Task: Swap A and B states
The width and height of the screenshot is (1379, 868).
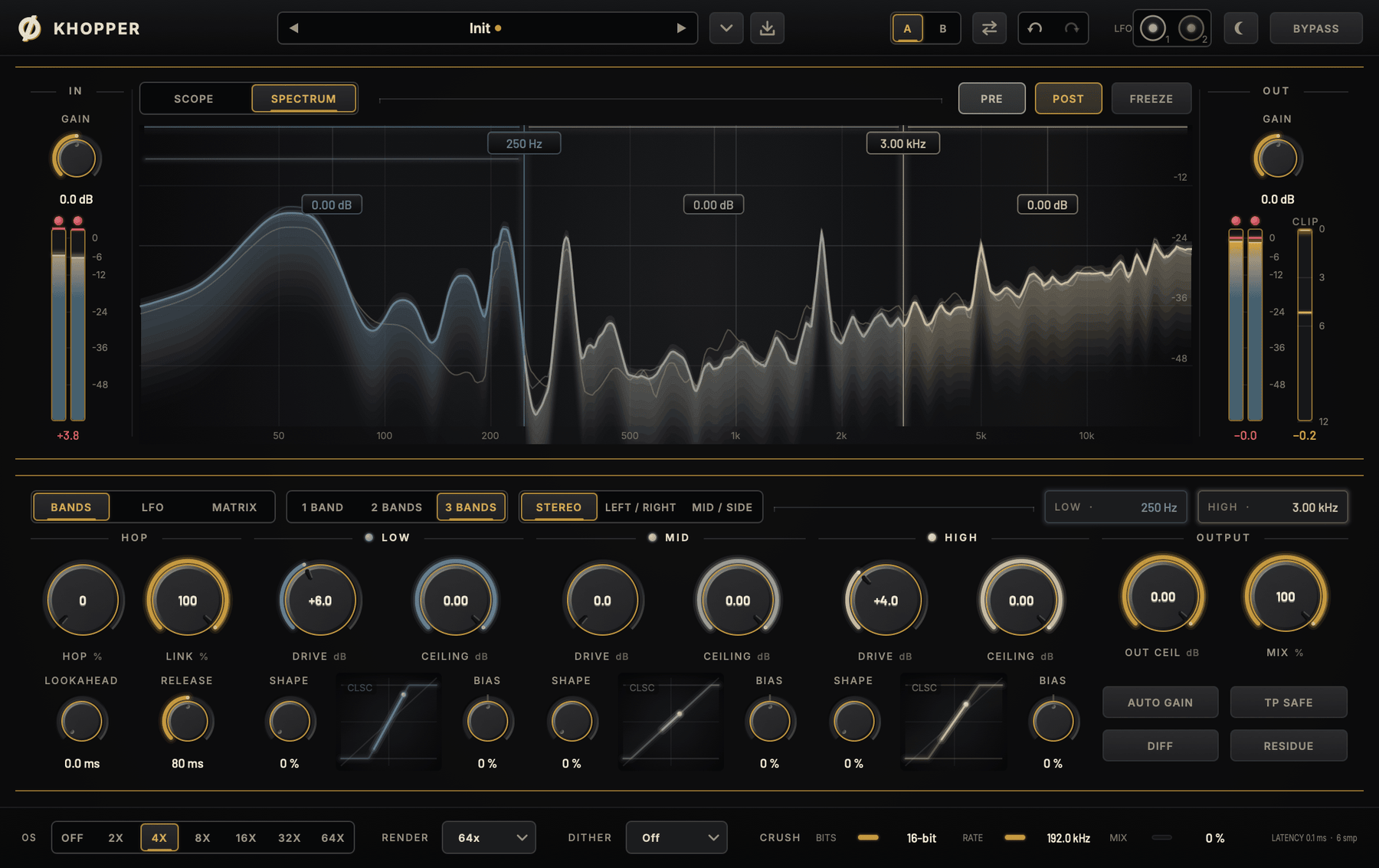Action: [x=990, y=28]
